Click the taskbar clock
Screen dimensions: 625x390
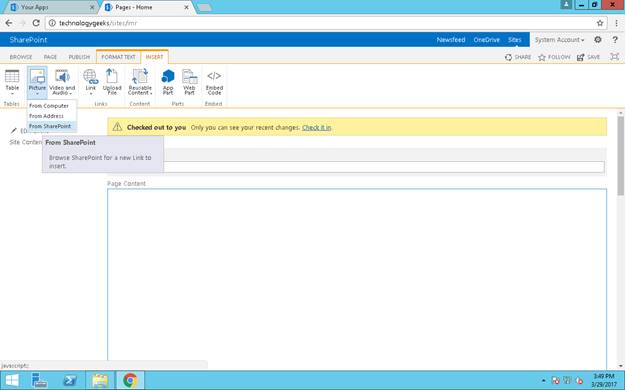603,380
